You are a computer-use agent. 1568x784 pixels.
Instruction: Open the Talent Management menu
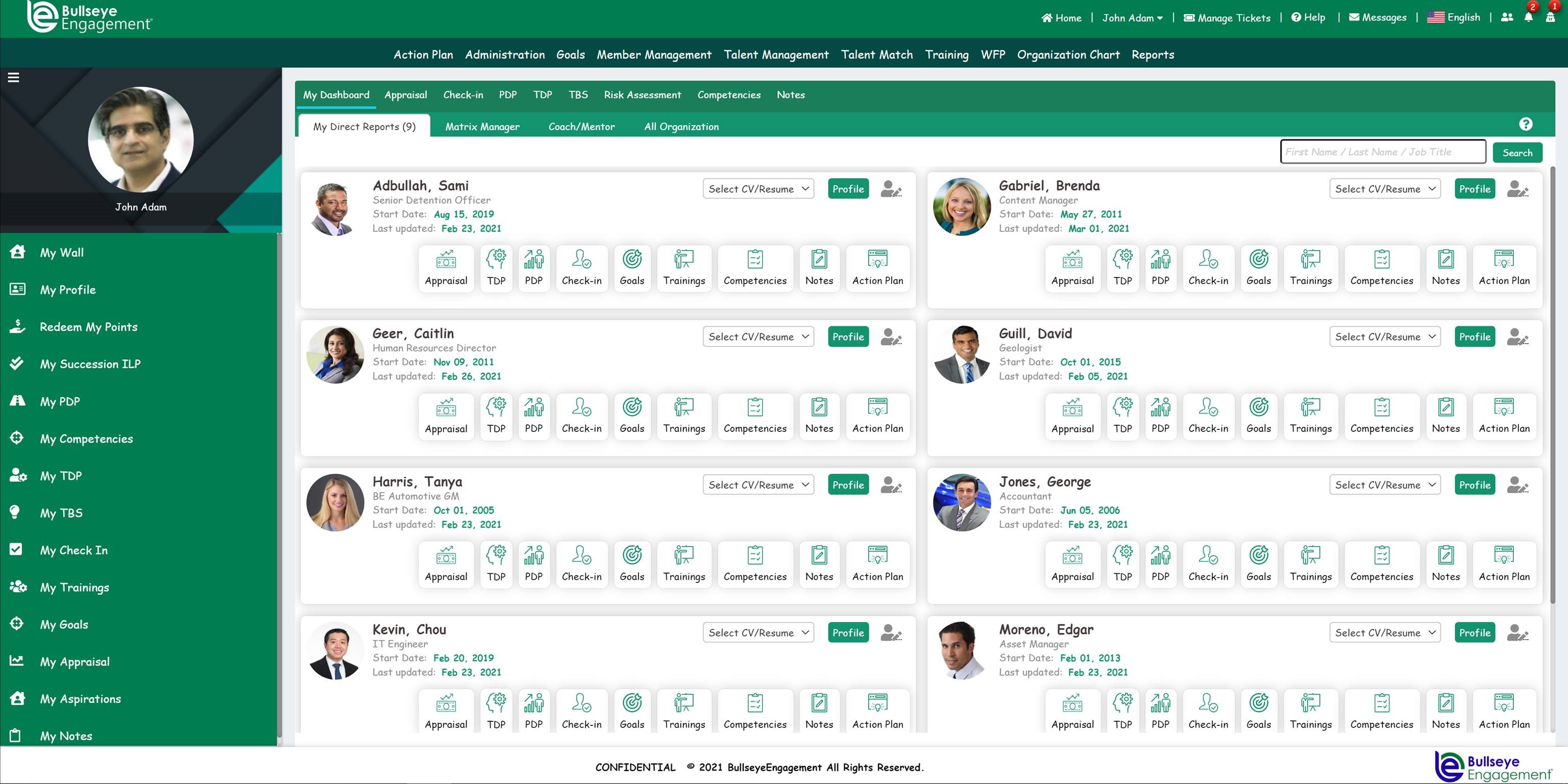776,55
